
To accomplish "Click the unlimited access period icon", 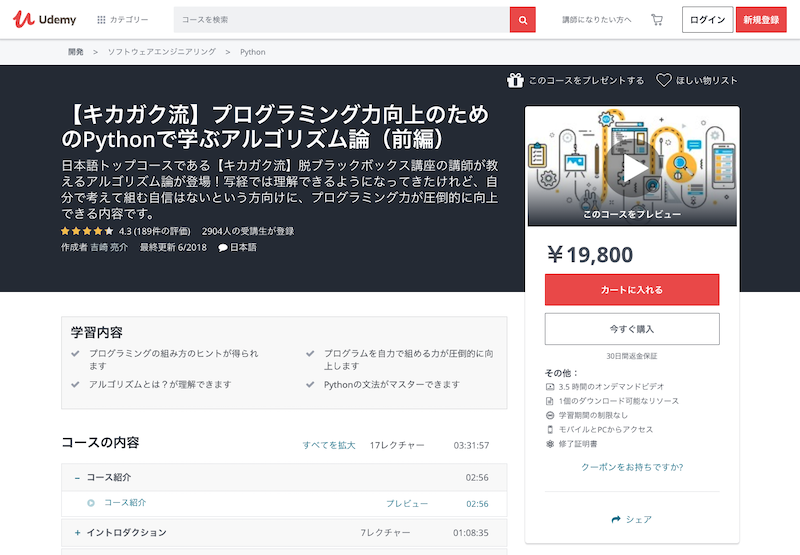I will 550,415.
